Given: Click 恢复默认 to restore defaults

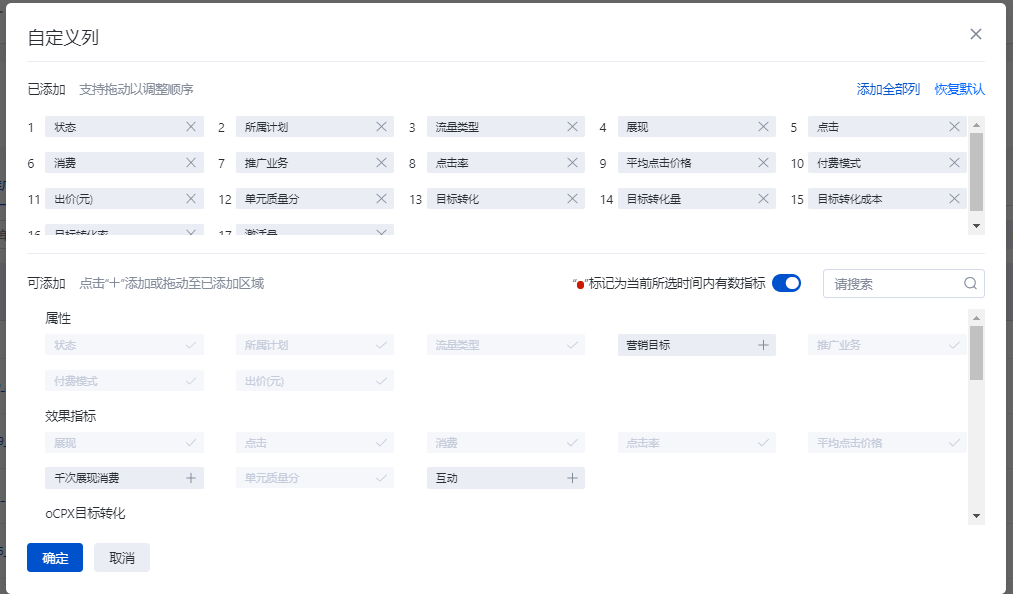Looking at the screenshot, I should tap(959, 89).
